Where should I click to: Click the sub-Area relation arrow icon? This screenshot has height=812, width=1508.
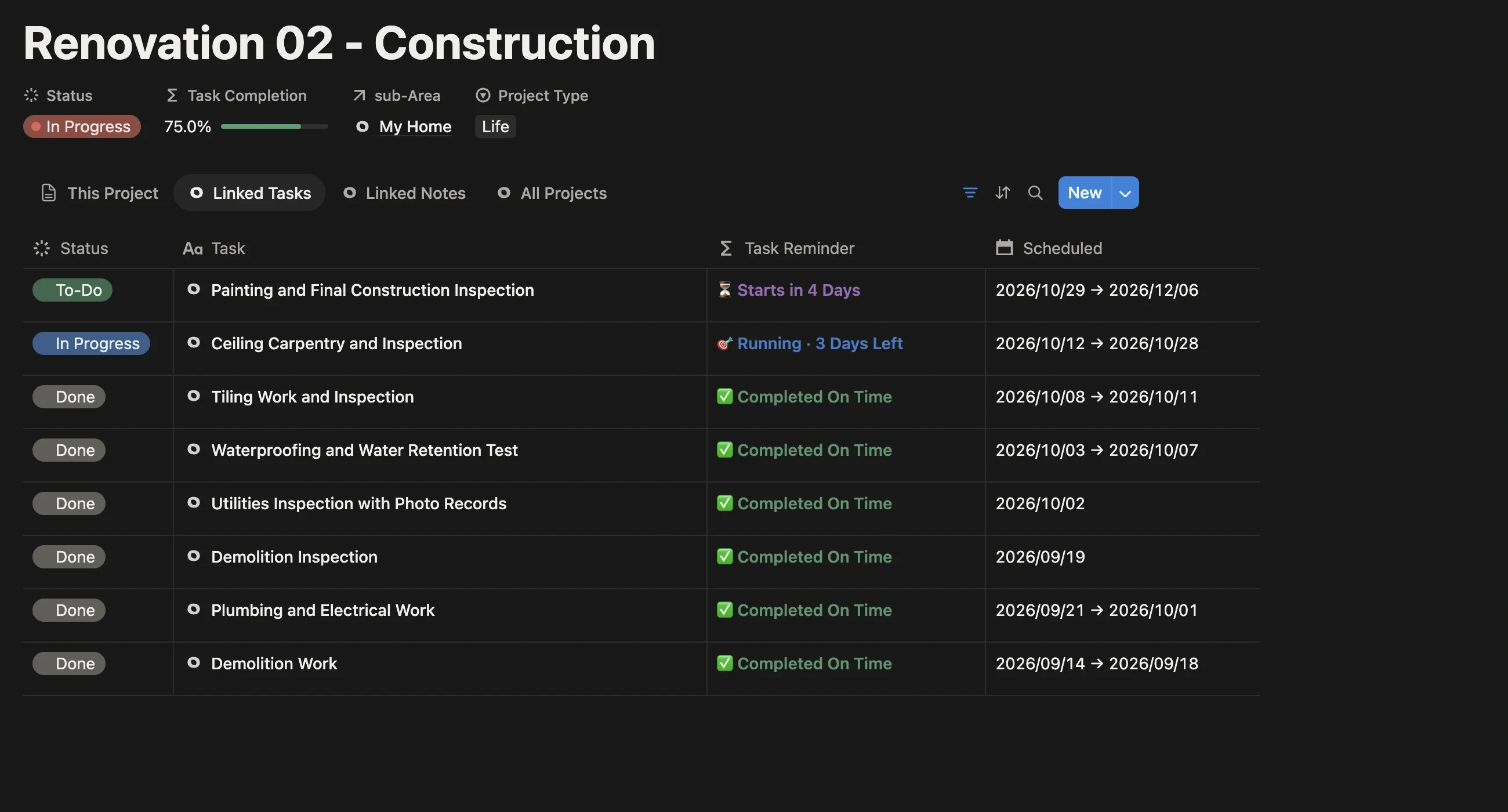(359, 96)
